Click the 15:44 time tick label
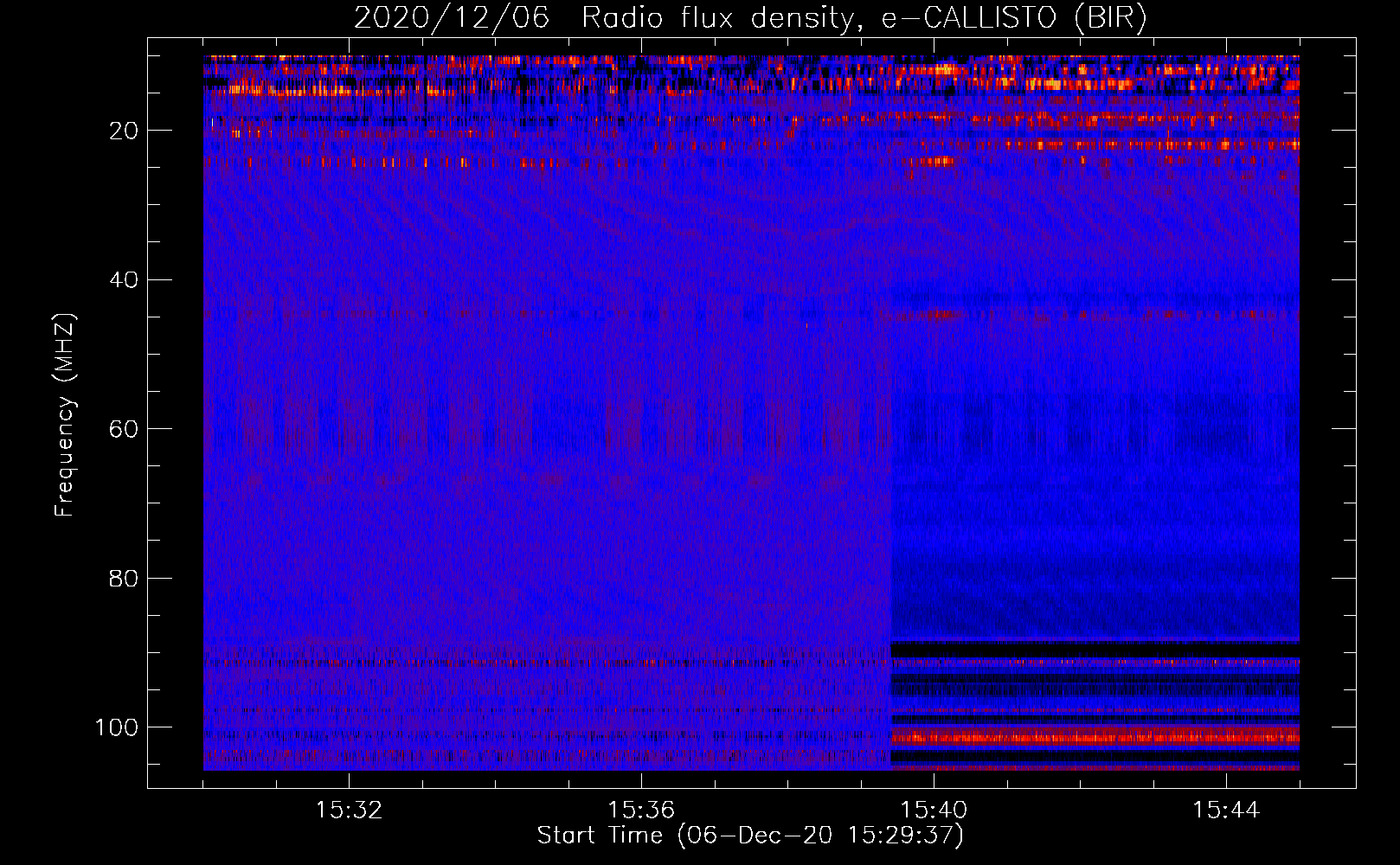This screenshot has width=1400, height=865. pyautogui.click(x=1226, y=811)
